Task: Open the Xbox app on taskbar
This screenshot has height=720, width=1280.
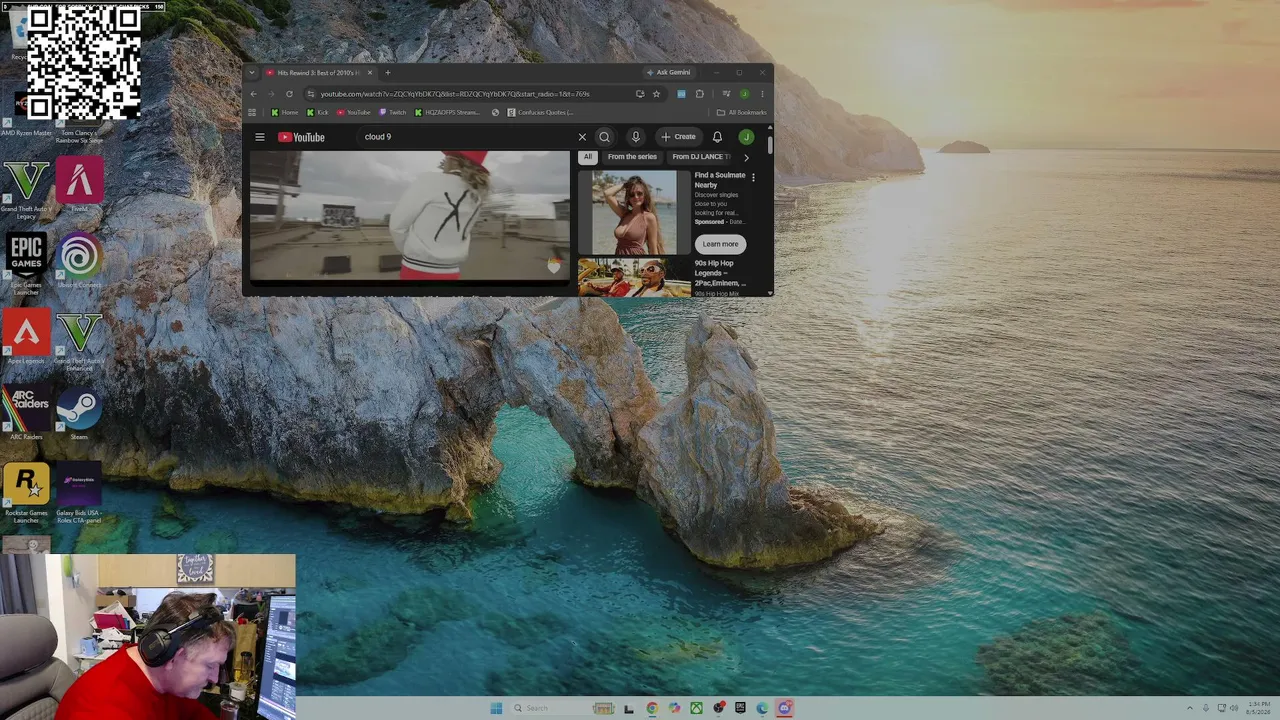Action: click(x=696, y=708)
